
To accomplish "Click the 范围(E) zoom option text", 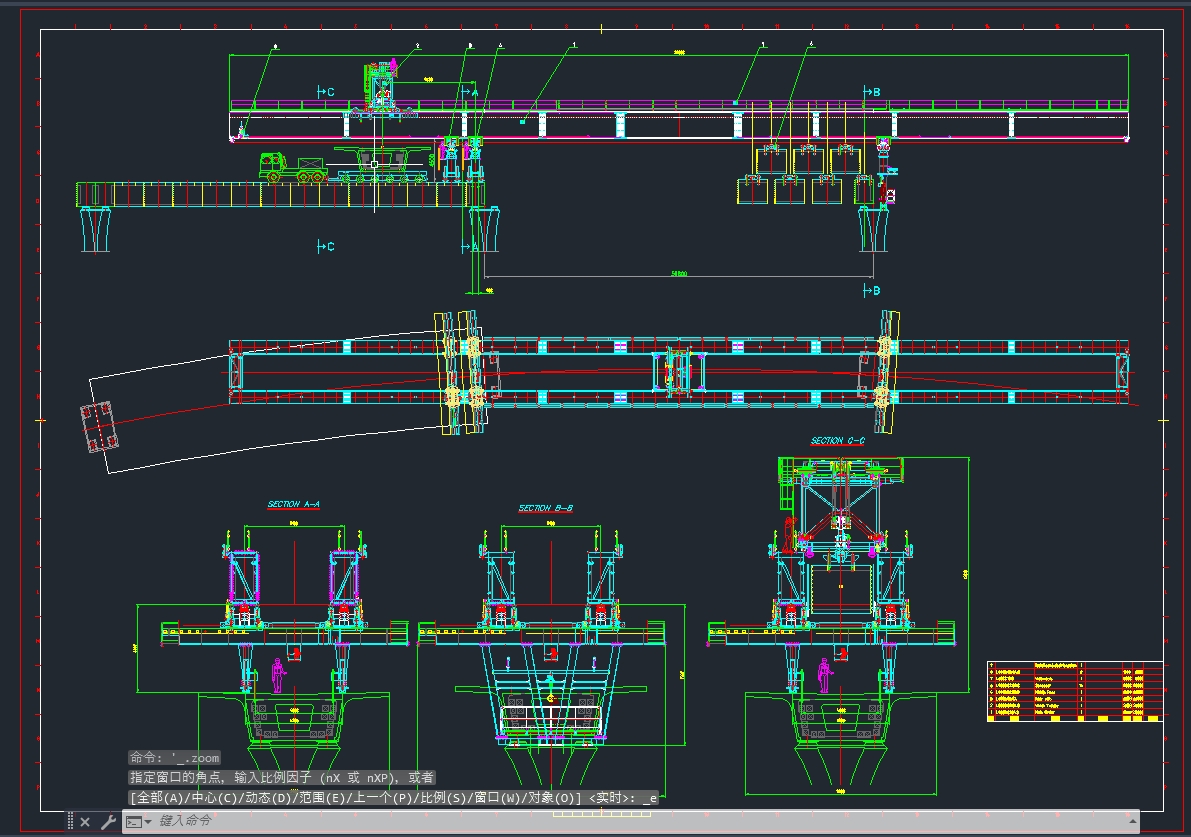I will pyautogui.click(x=321, y=798).
